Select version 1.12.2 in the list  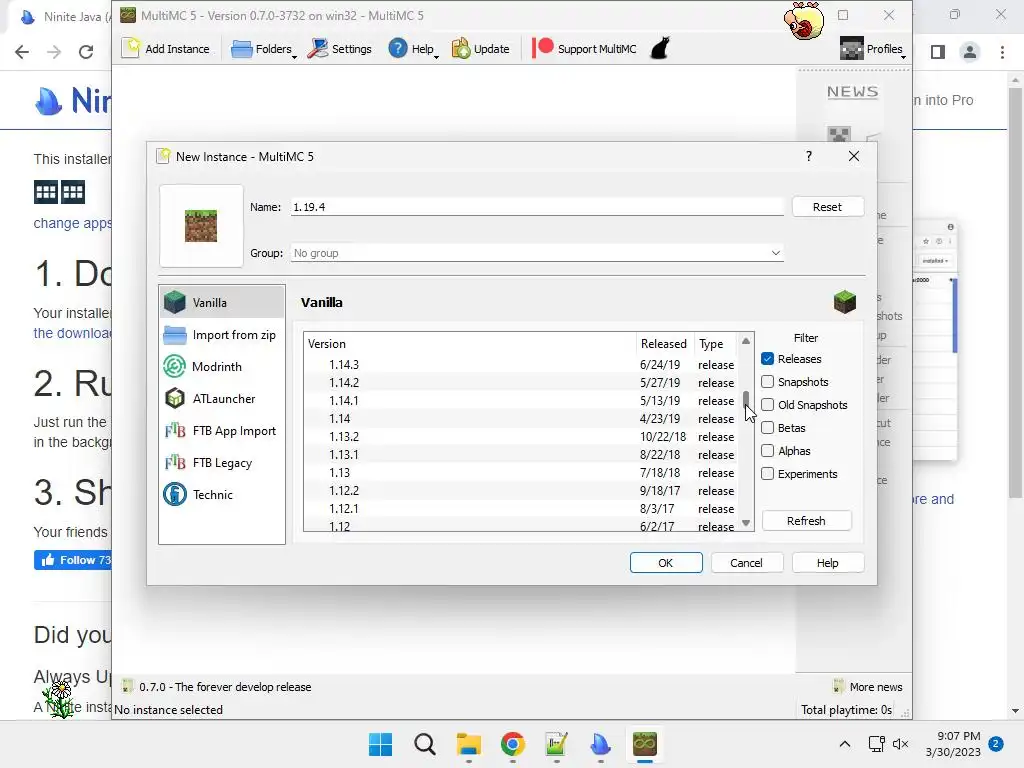pyautogui.click(x=521, y=490)
